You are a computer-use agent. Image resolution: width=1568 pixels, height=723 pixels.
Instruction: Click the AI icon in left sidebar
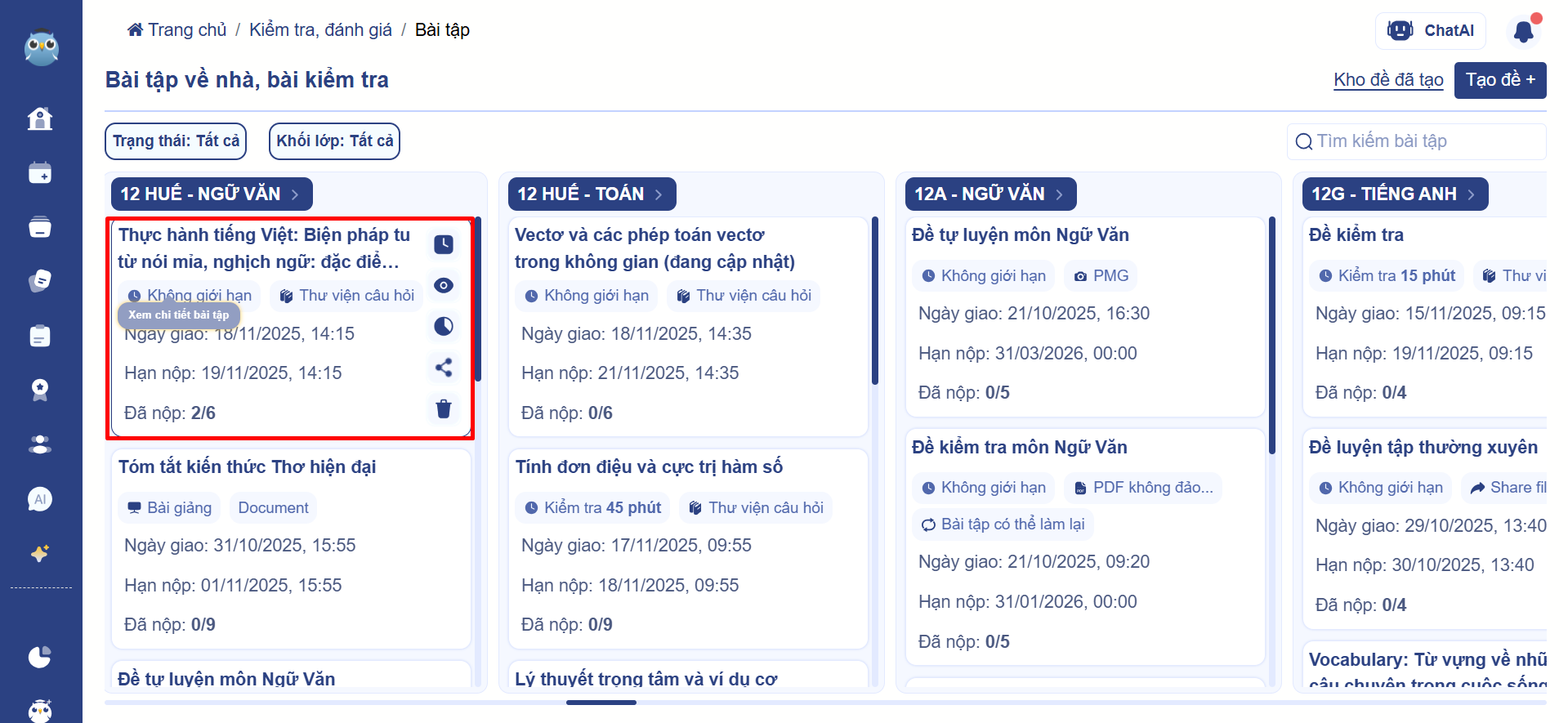pos(40,499)
